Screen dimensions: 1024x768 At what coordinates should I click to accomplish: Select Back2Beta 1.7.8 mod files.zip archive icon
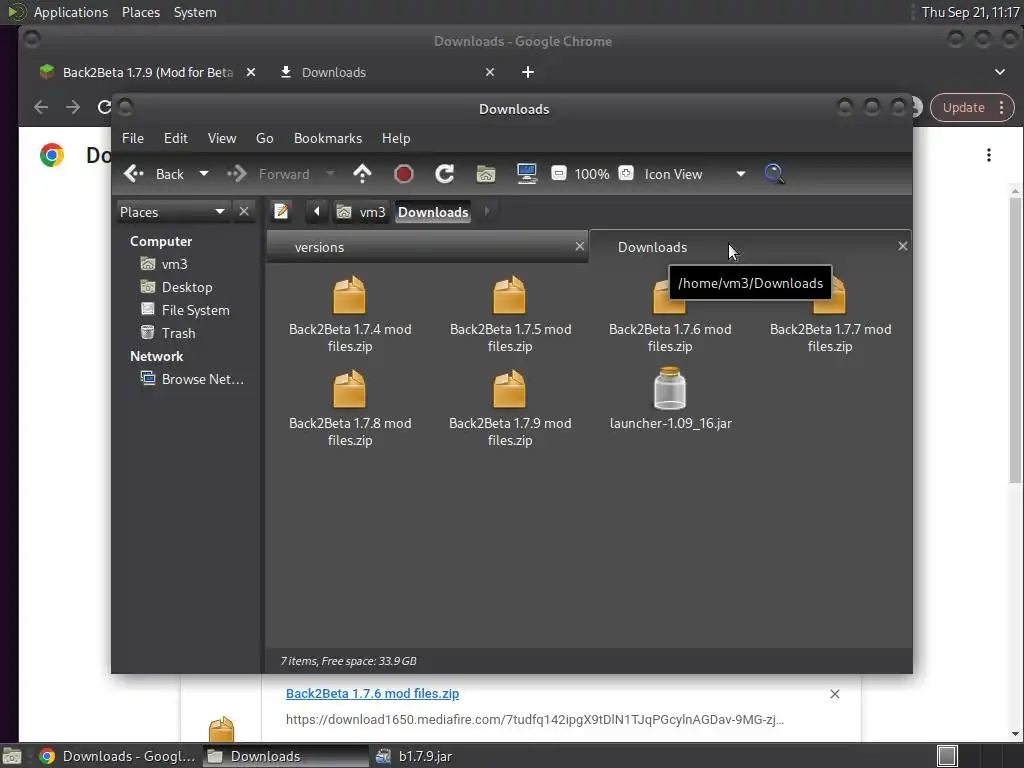click(349, 390)
